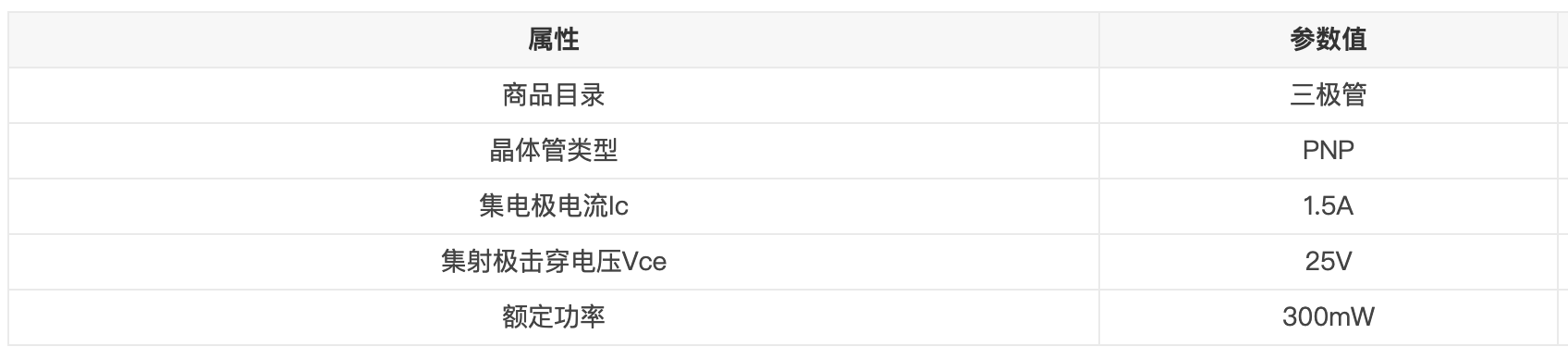Click the 25V breakdown voltage row
The image size is (1568, 359).
(x=784, y=262)
